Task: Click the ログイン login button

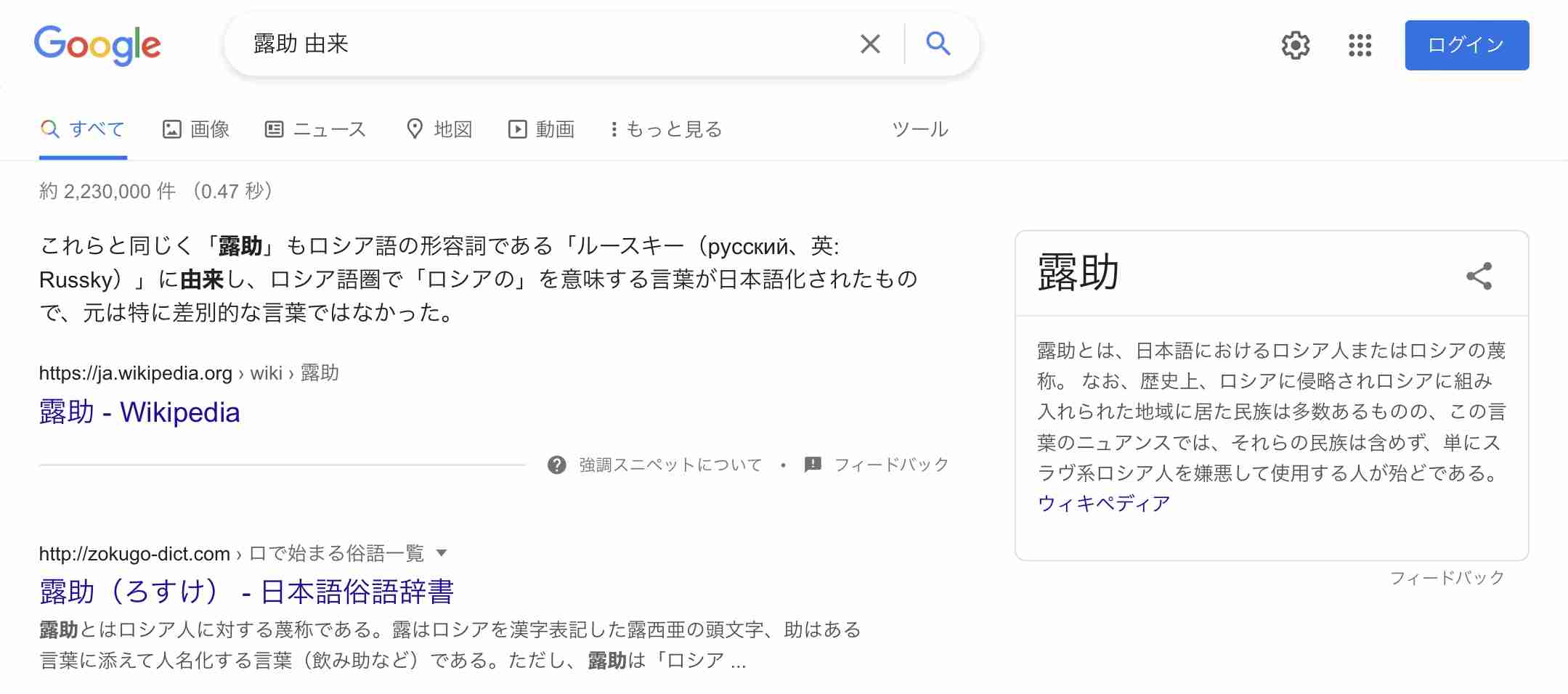Action: 1466,45
